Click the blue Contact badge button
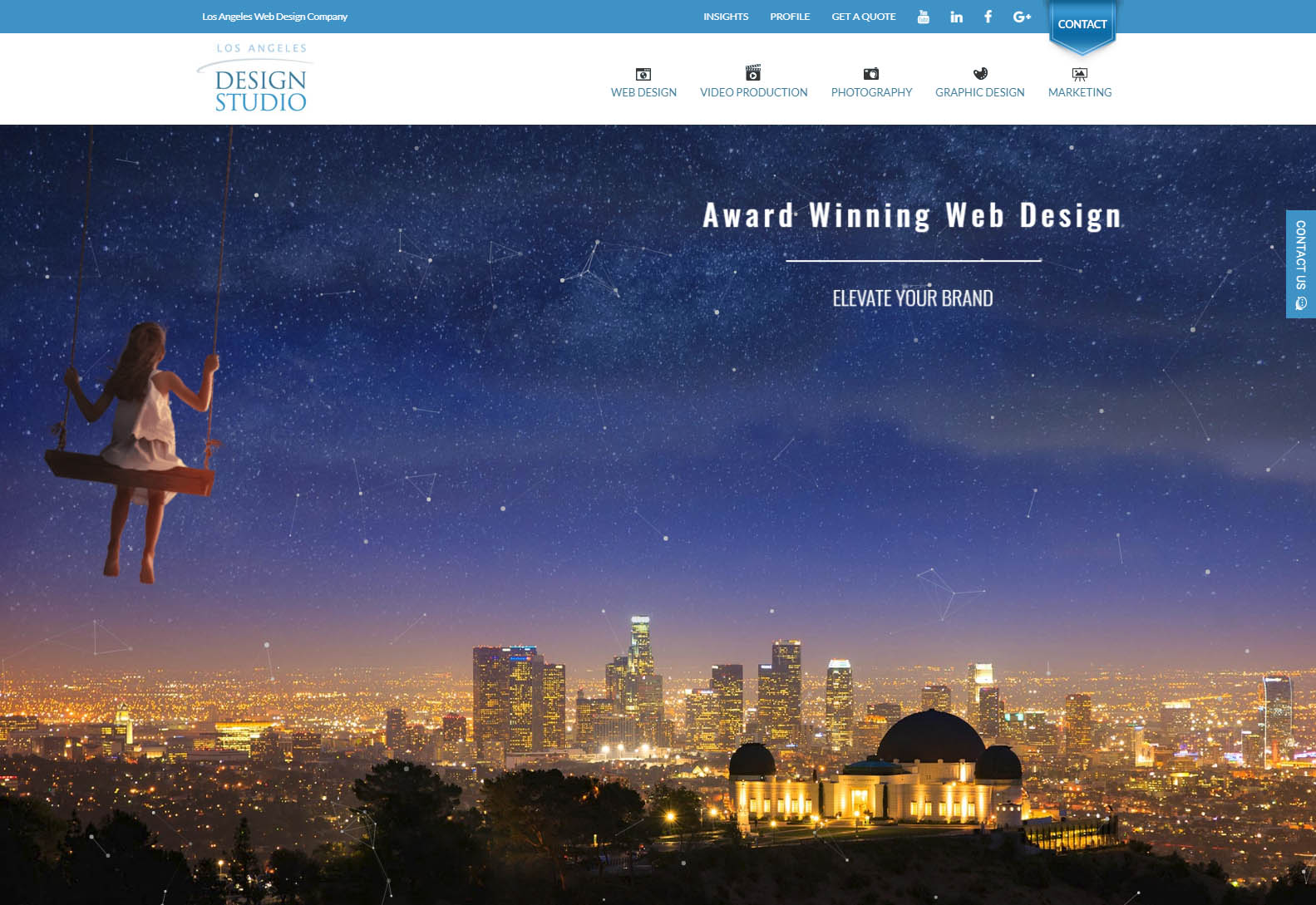This screenshot has height=905, width=1316. (x=1082, y=27)
